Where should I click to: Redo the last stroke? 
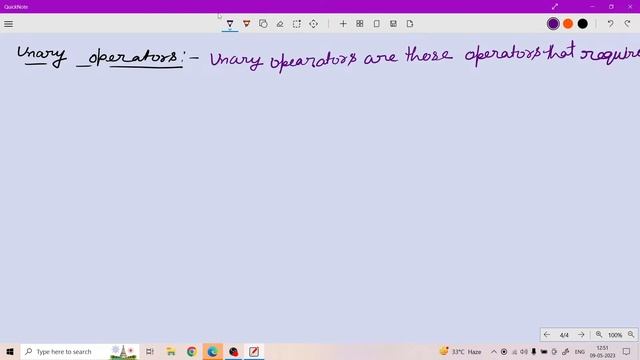[627, 24]
